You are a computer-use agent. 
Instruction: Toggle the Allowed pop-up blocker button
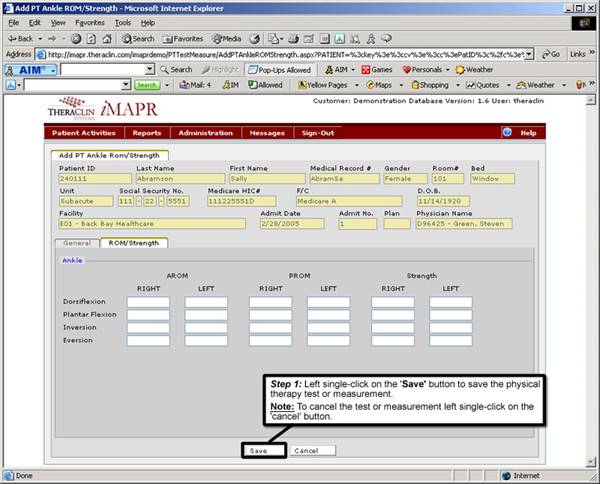[x=265, y=85]
